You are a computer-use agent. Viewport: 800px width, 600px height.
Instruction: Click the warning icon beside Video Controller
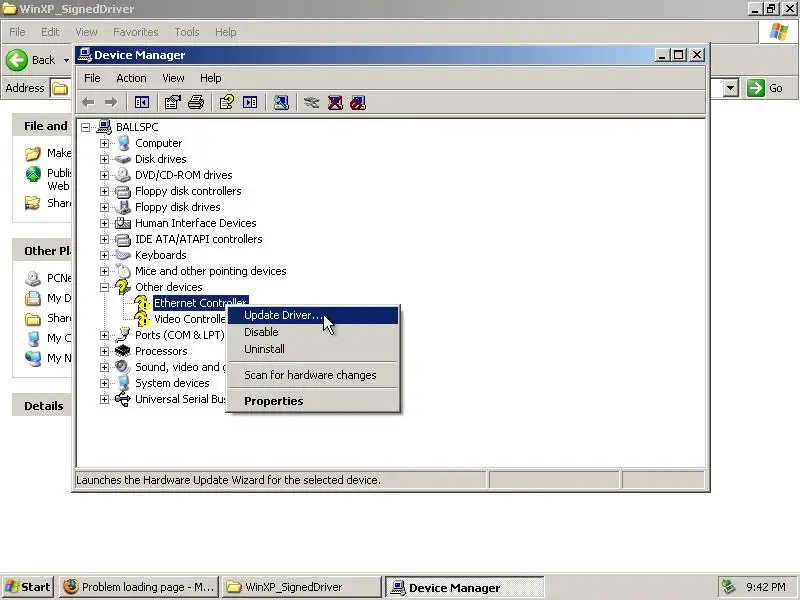pyautogui.click(x=141, y=319)
